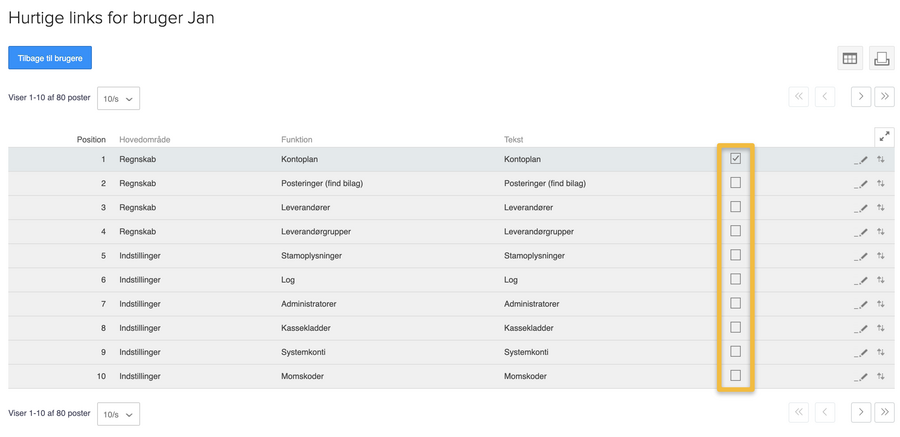Open the top 10/s page size dropdown
Screen dimensions: 900x437
tap(118, 99)
